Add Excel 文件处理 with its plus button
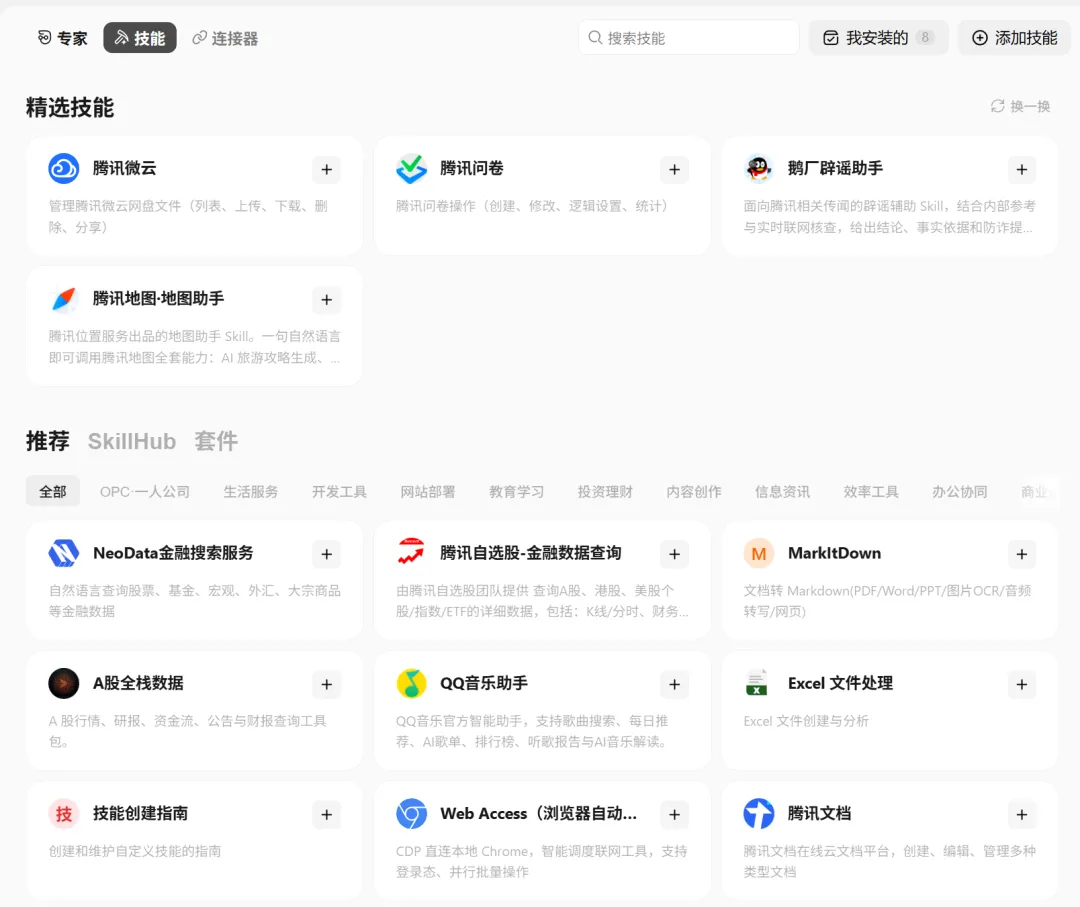Screen dimensions: 1080x907 [1021, 684]
